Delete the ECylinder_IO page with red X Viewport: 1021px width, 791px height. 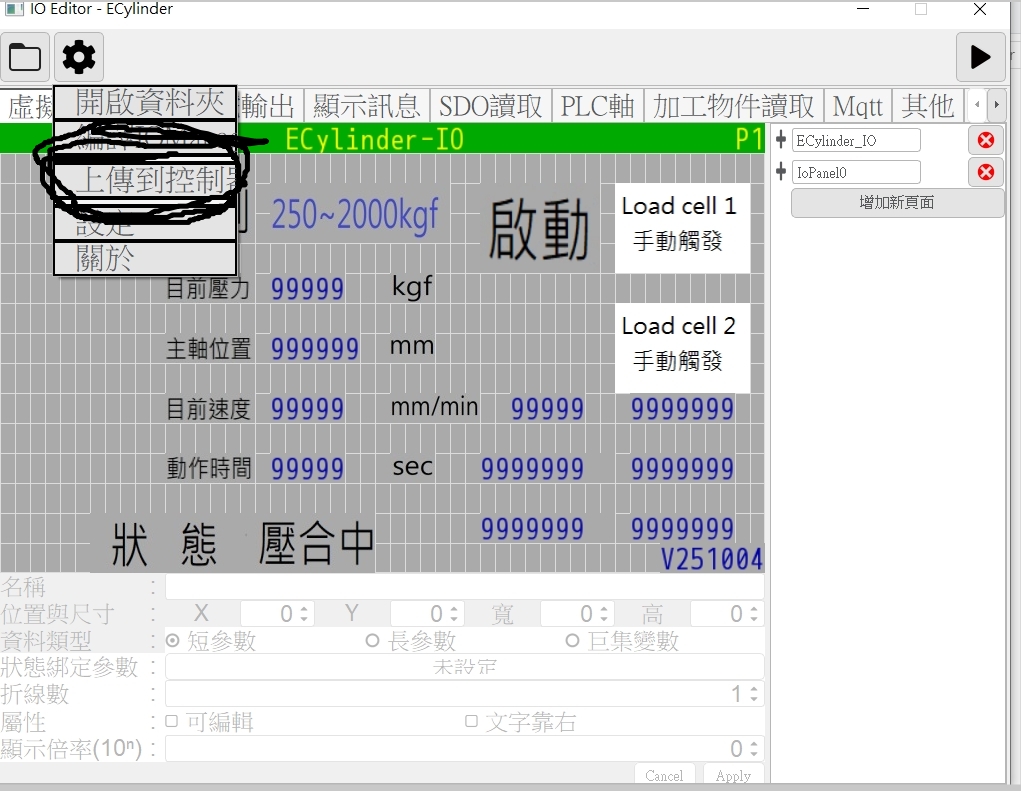tap(985, 141)
